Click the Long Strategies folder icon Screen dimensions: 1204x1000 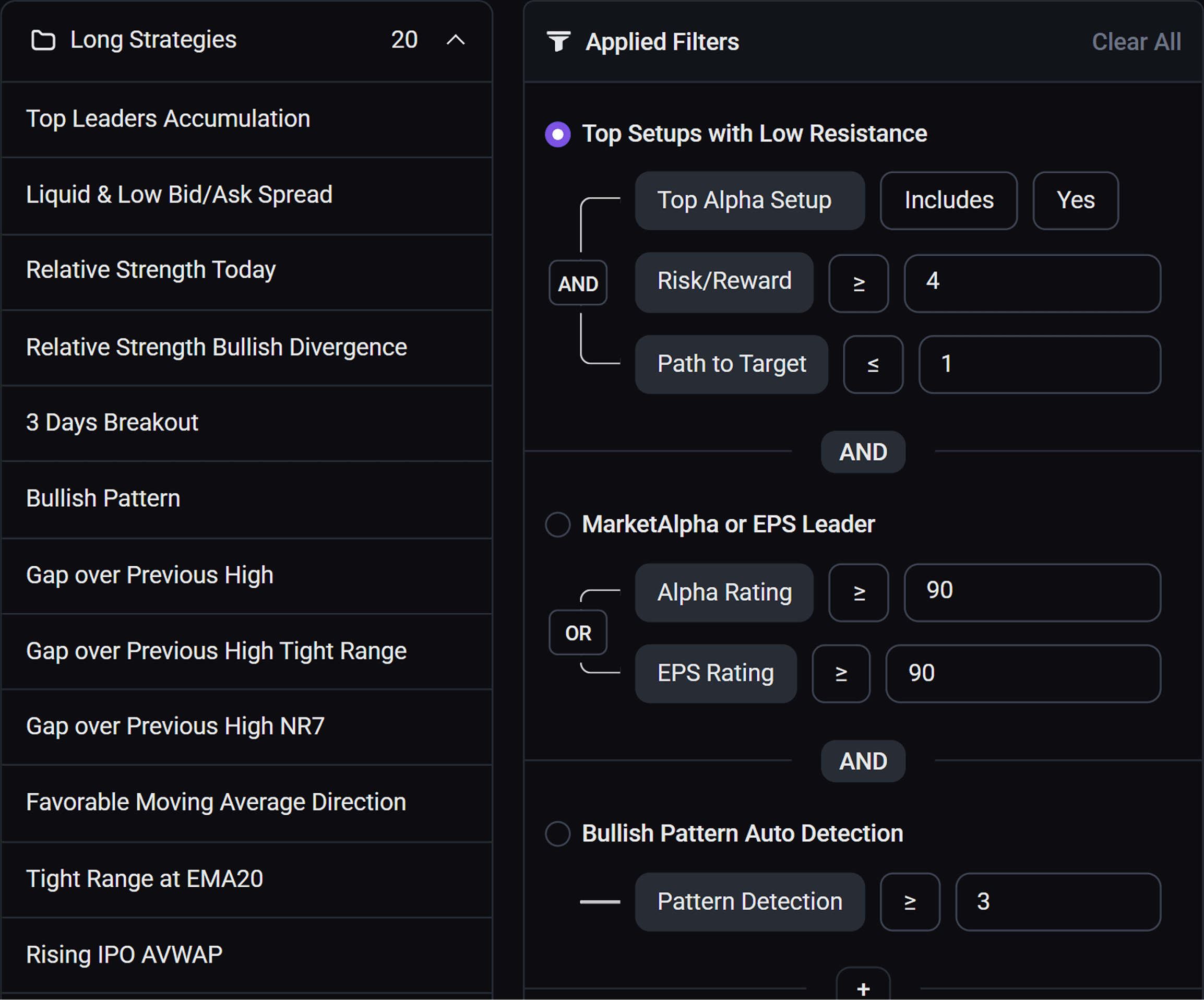[43, 41]
